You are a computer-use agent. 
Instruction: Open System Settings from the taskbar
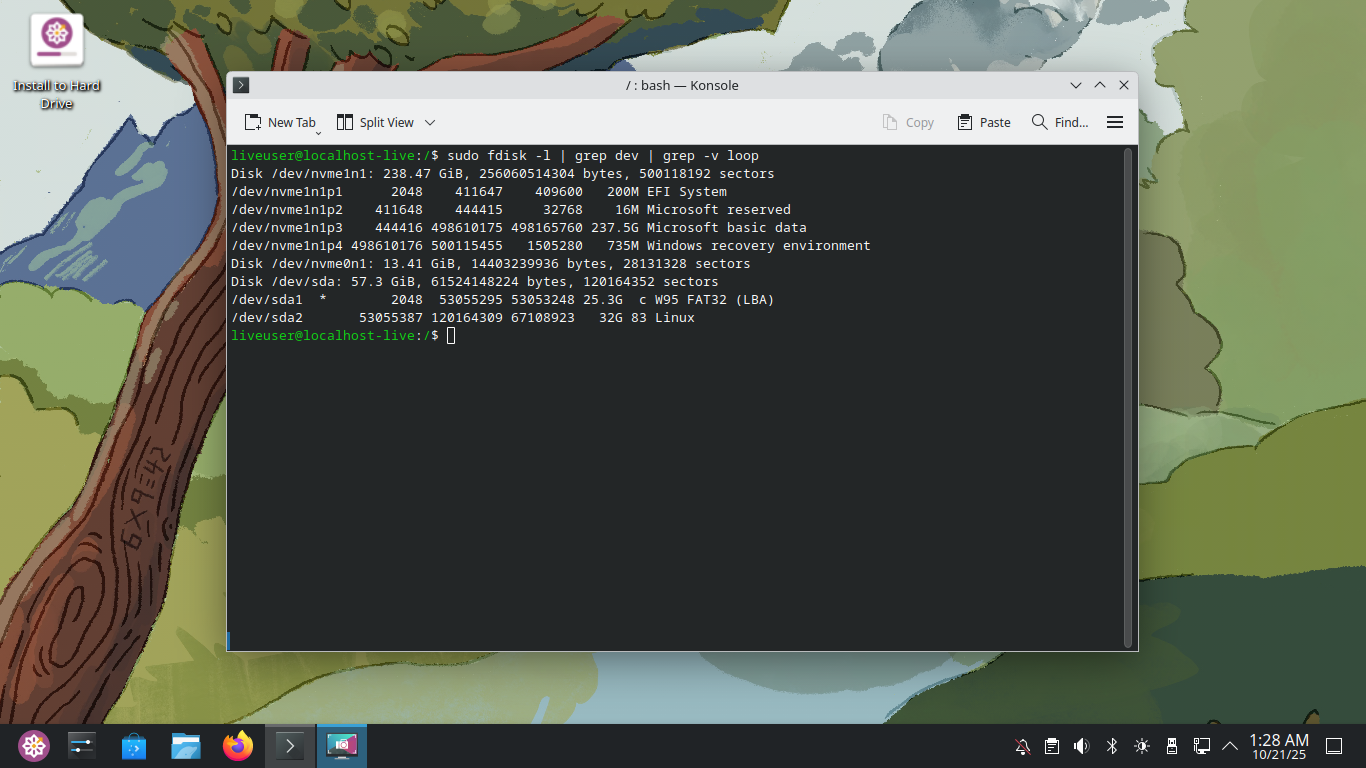tap(82, 746)
